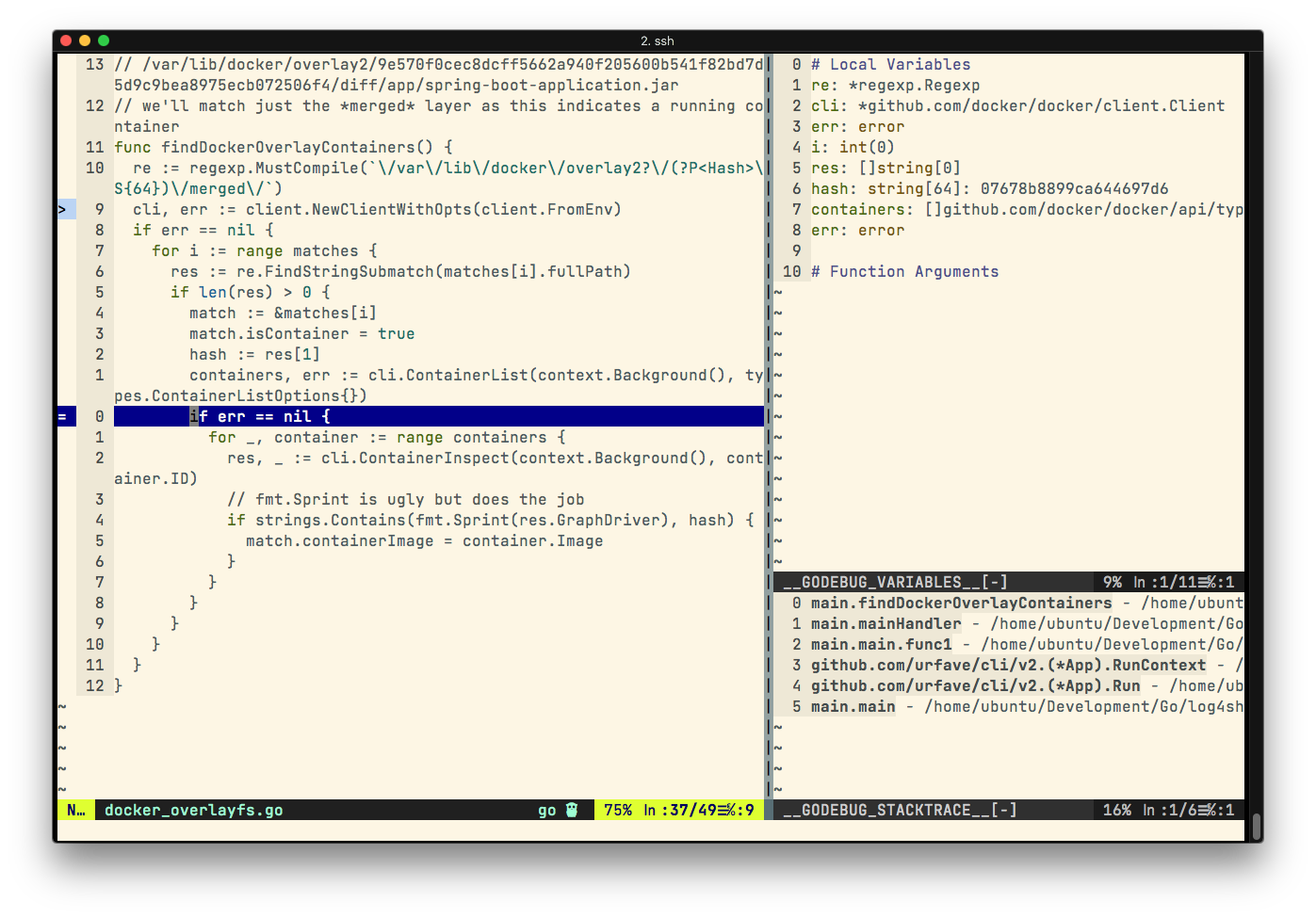Click variable 're: *regexp.Regexp'
Screen dimensions: 1316x918
[x=896, y=85]
